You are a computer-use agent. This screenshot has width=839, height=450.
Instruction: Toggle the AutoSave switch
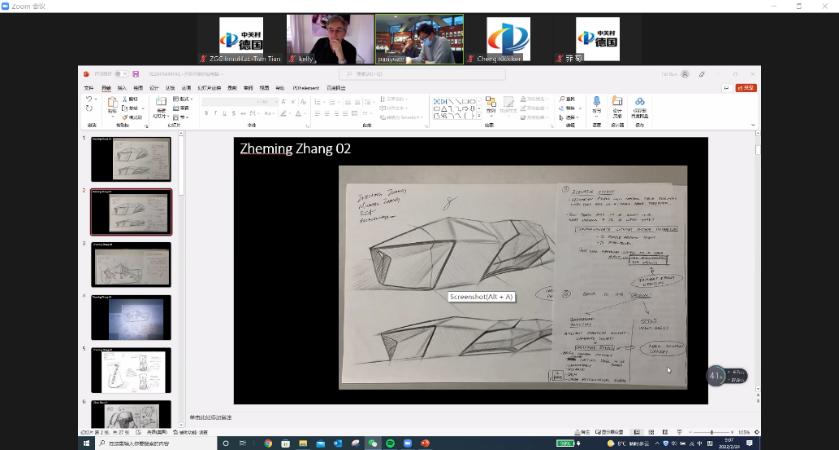[121, 74]
